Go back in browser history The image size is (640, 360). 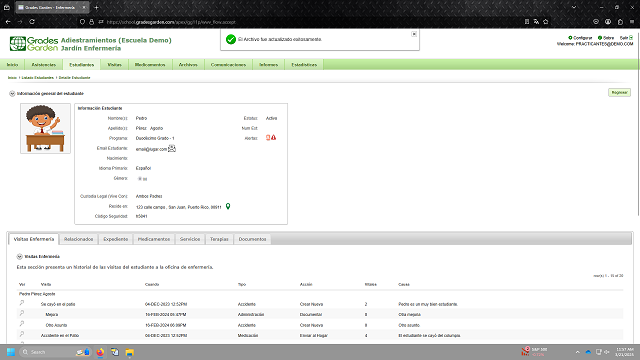tap(8, 22)
